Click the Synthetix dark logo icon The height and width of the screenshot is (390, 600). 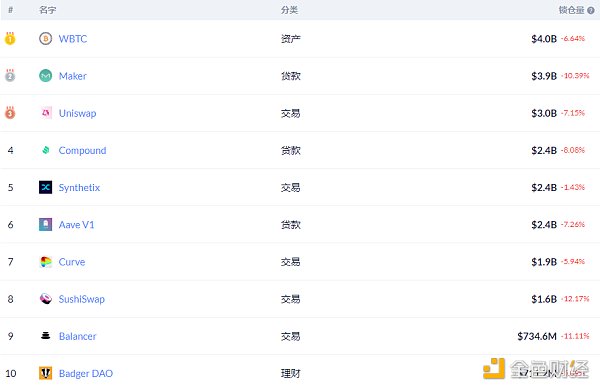tap(46, 187)
